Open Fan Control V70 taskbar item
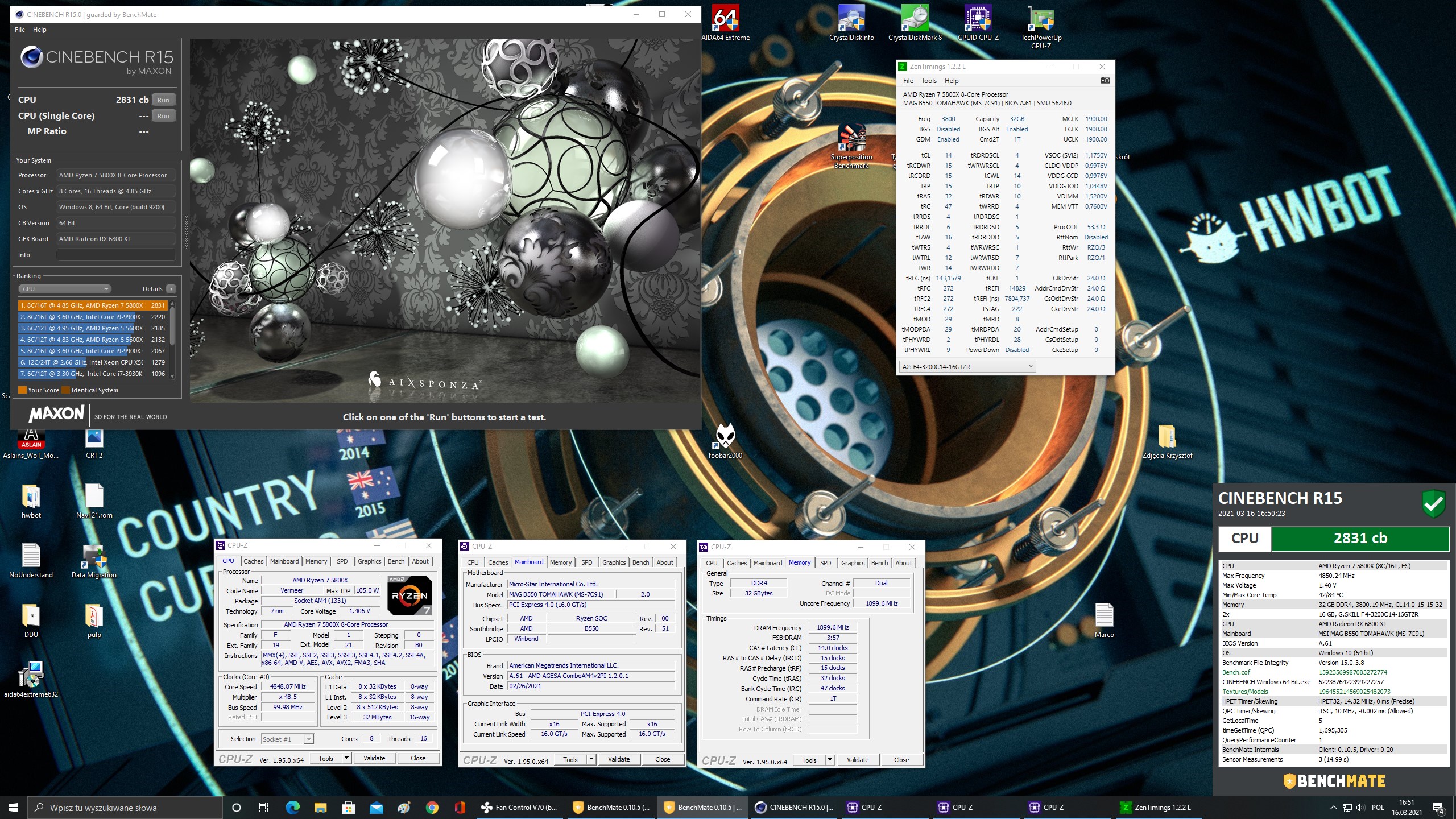The image size is (1456, 819). tap(520, 808)
